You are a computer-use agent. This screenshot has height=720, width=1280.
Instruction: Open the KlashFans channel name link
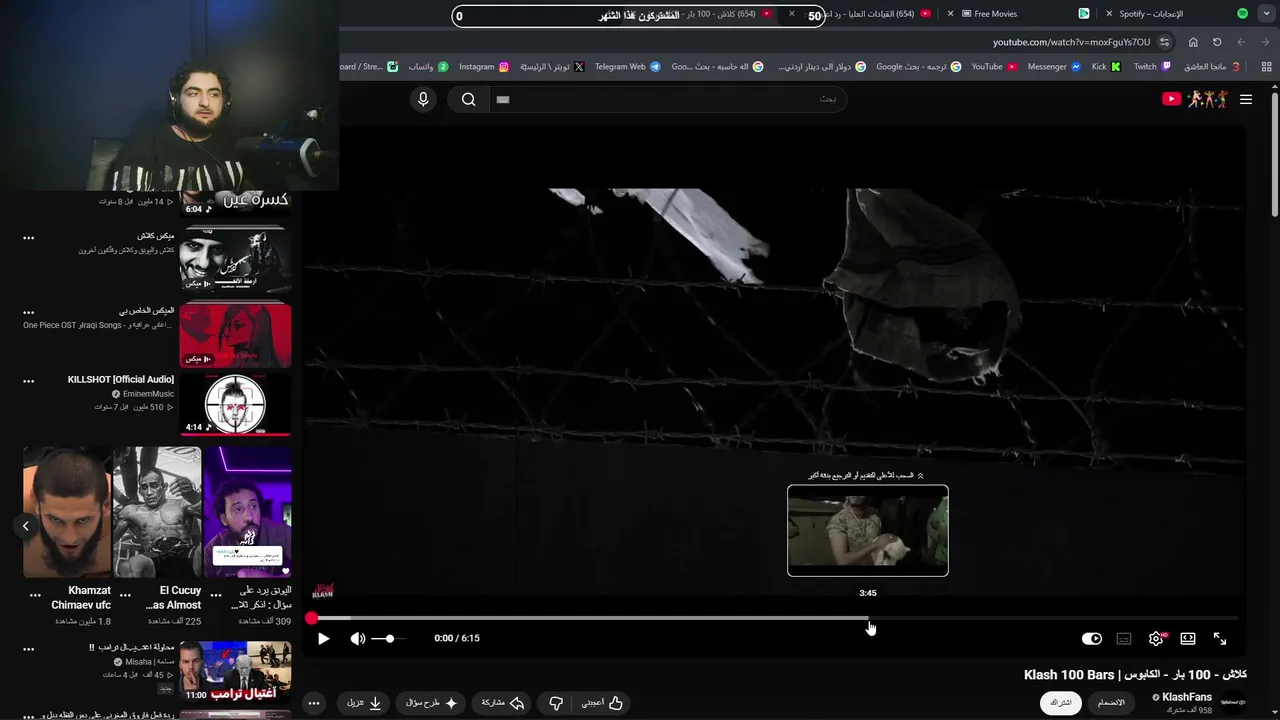click(x=1187, y=697)
